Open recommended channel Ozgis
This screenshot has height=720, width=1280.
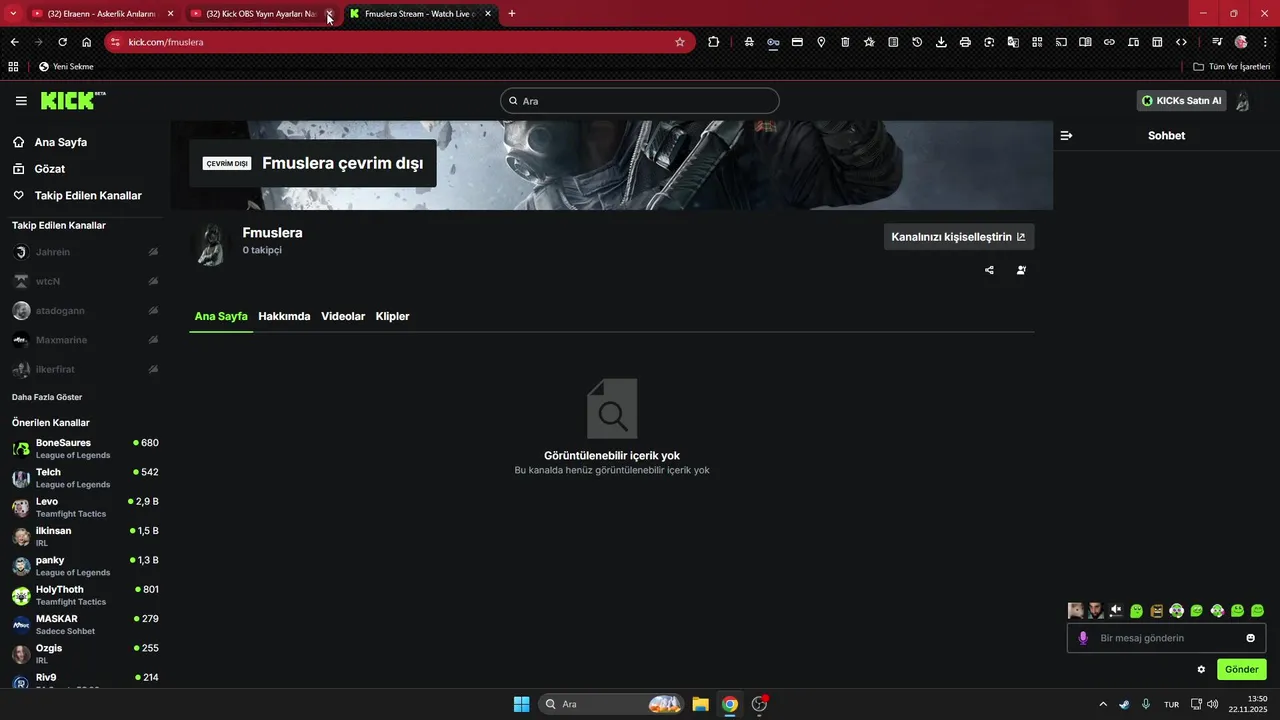pos(85,654)
